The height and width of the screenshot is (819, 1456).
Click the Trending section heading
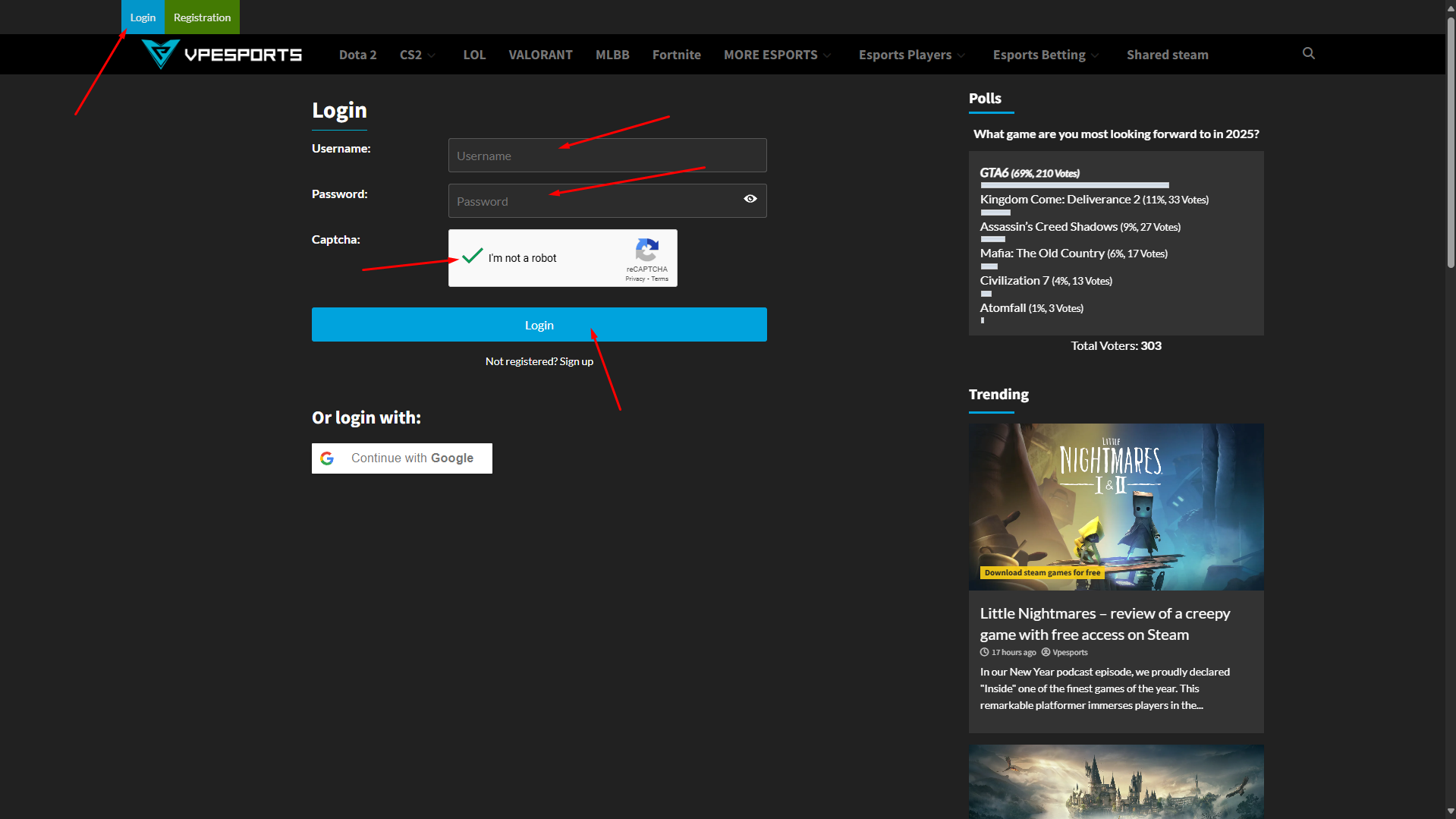998,394
